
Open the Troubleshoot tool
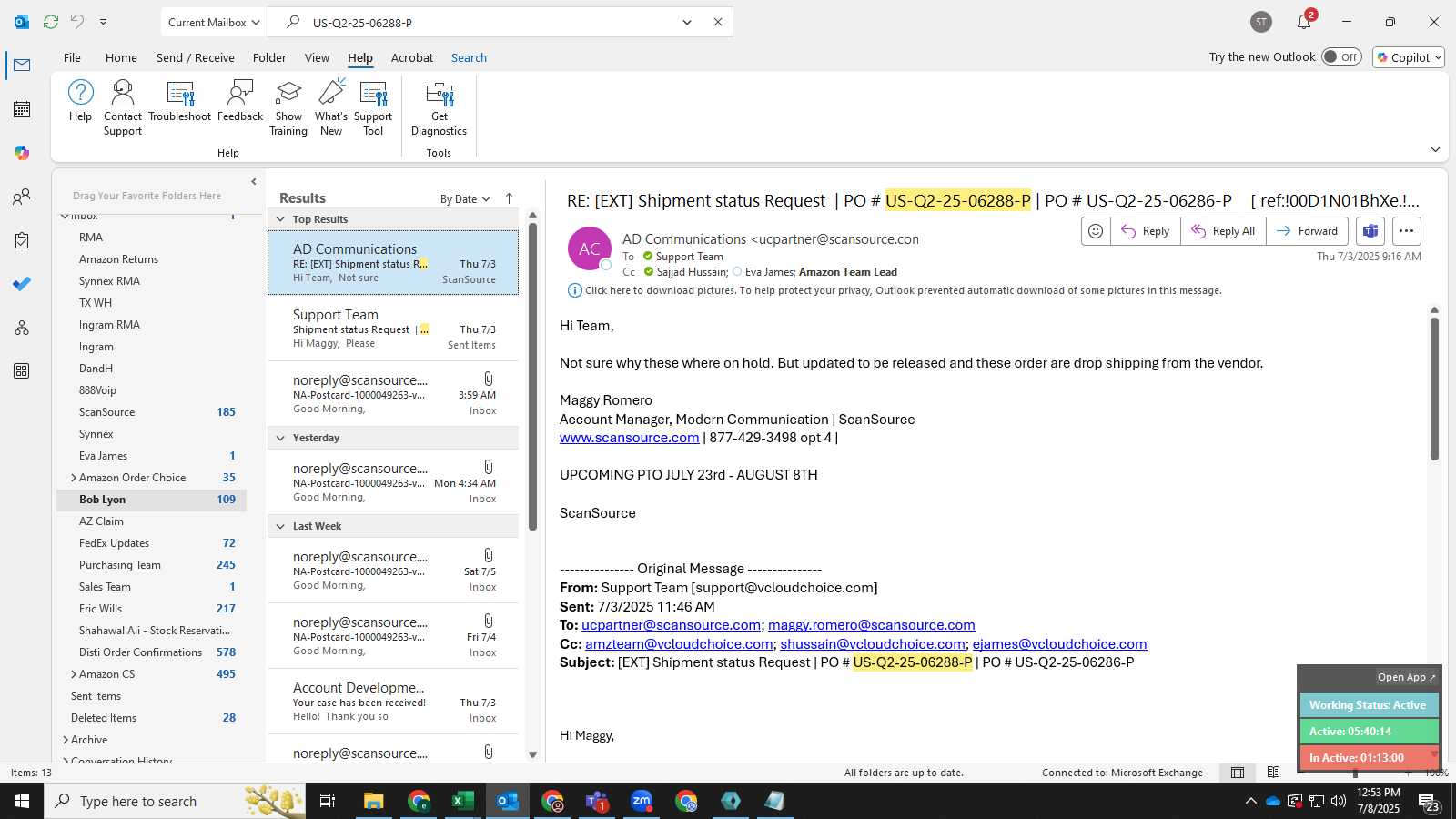pos(180,101)
